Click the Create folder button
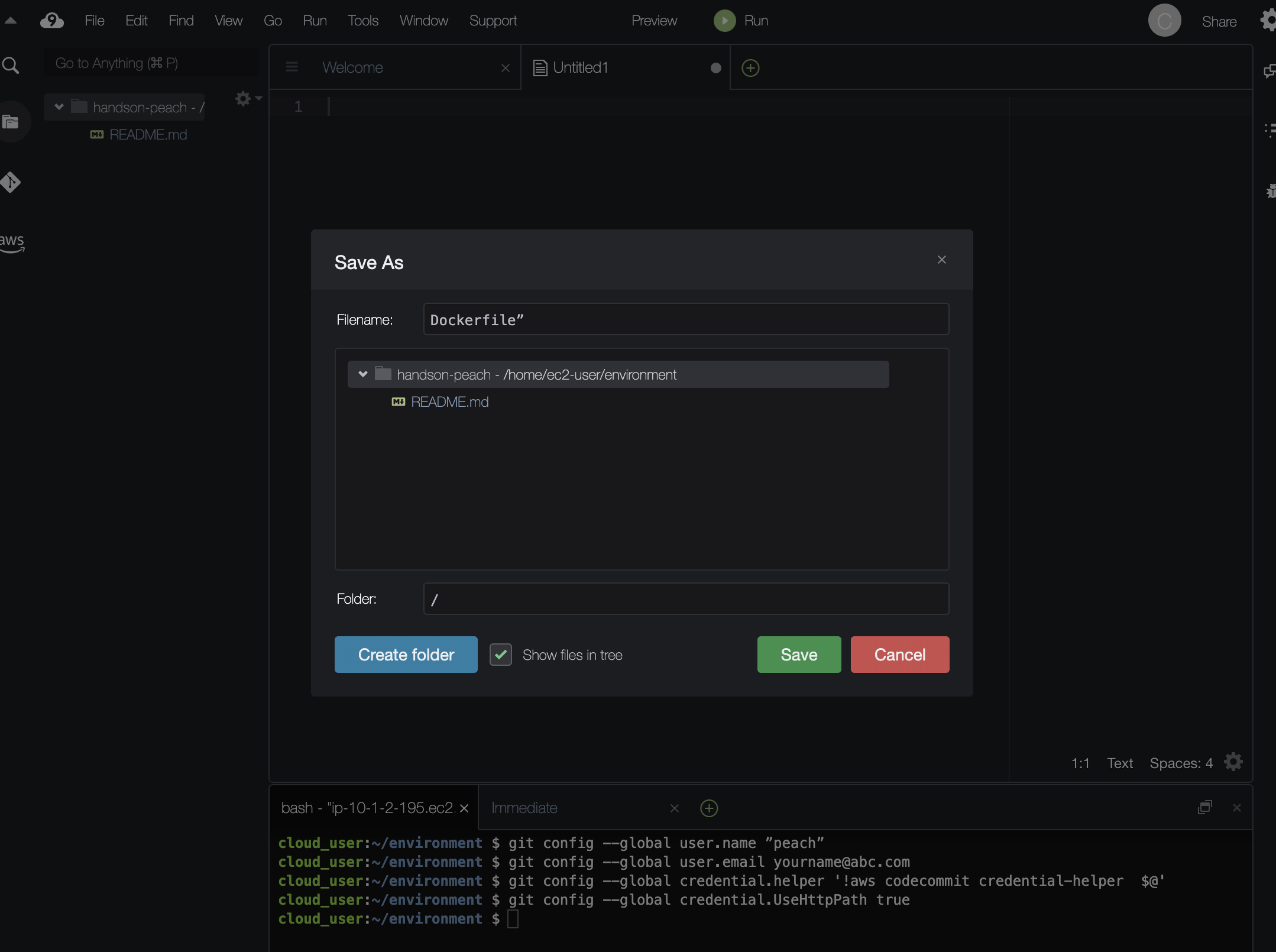 (x=406, y=655)
